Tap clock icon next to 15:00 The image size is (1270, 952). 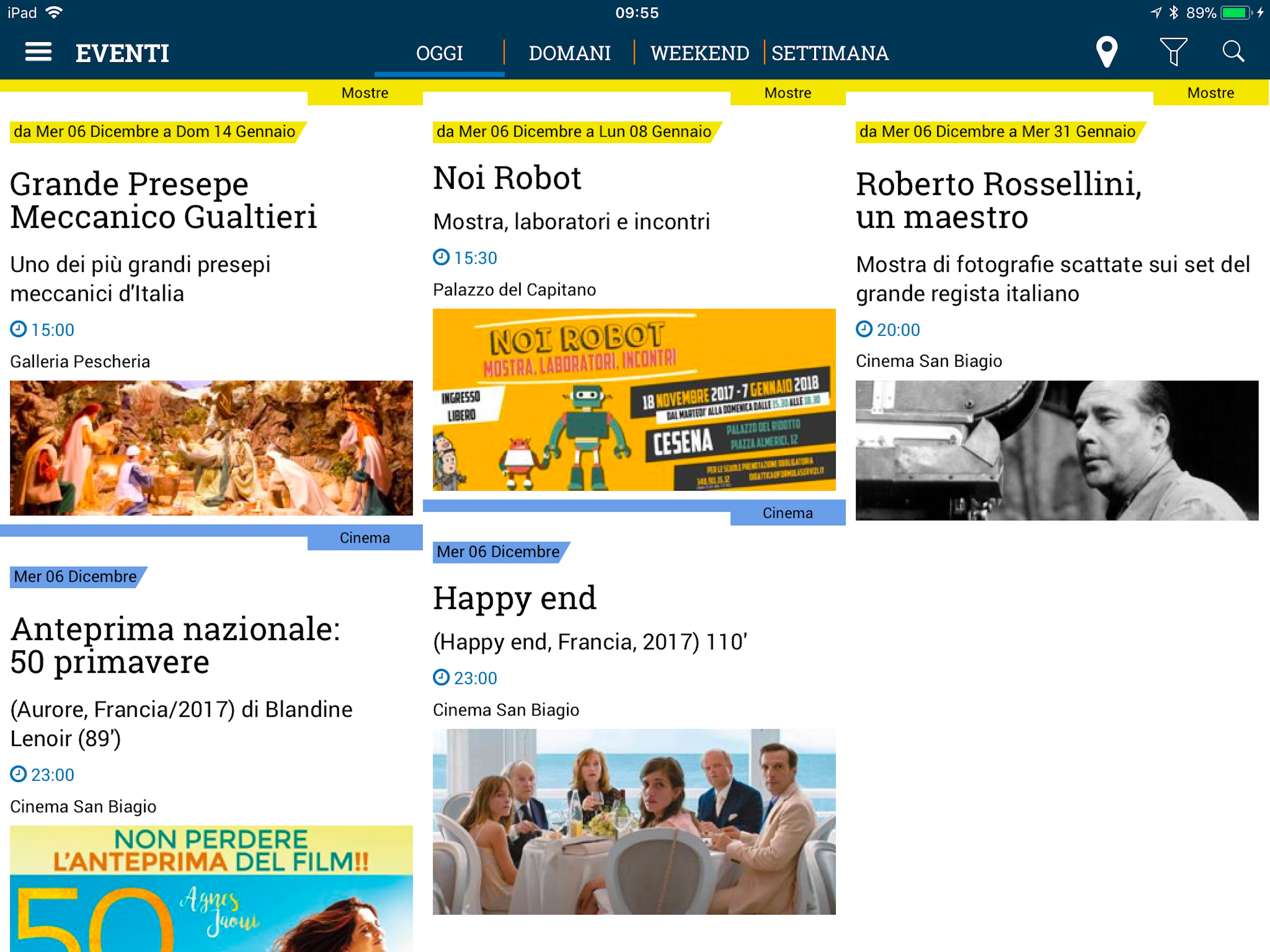[19, 329]
